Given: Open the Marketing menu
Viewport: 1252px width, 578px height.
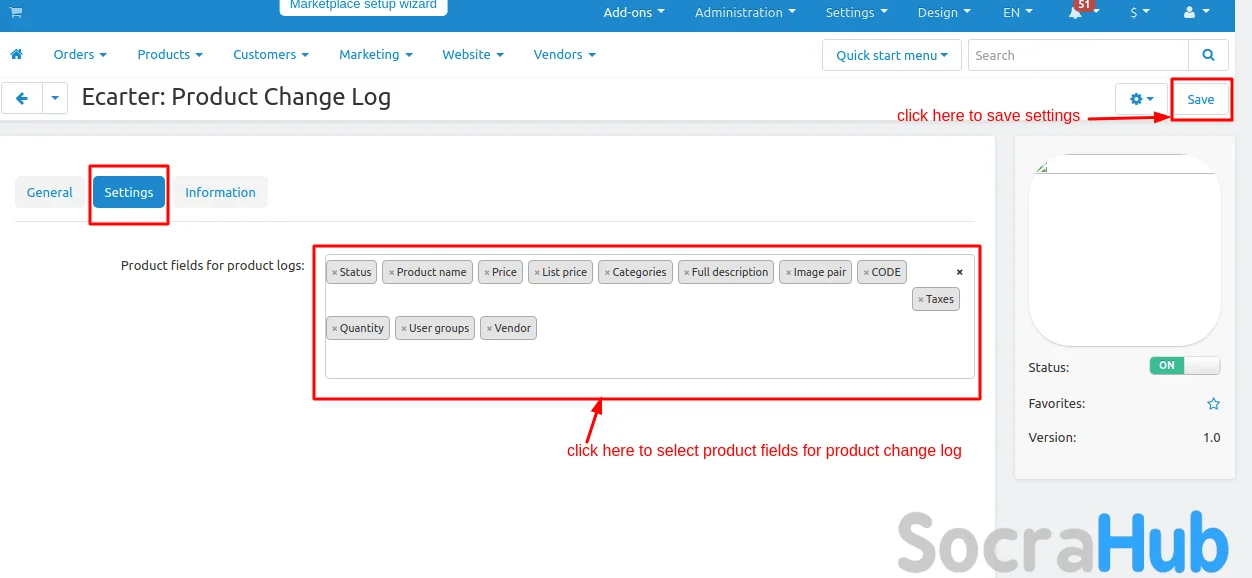Looking at the screenshot, I should (x=376, y=54).
